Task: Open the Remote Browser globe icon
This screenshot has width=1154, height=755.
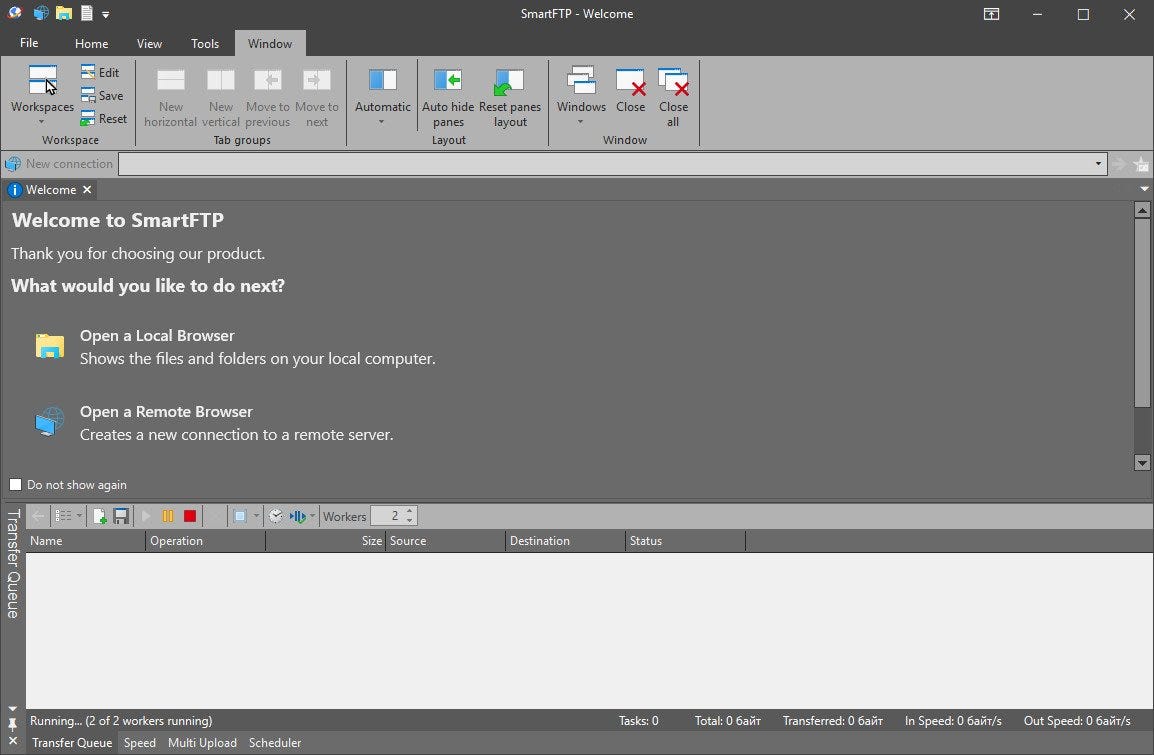Action: click(49, 421)
